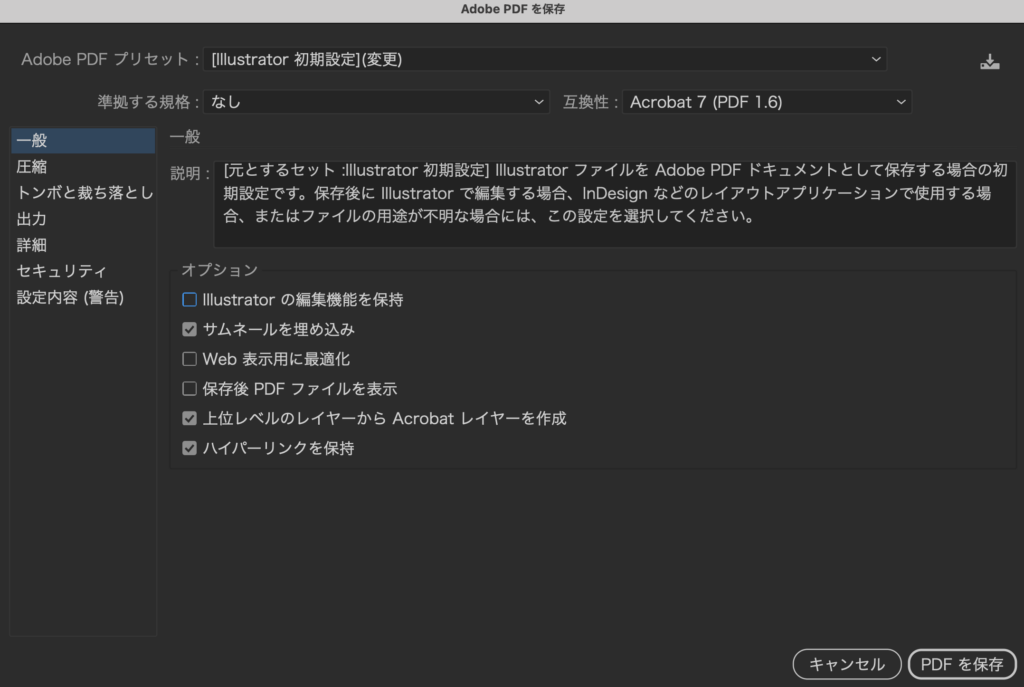The image size is (1024, 687).
Task: Select the 一般 category in sidebar
Action: point(83,140)
